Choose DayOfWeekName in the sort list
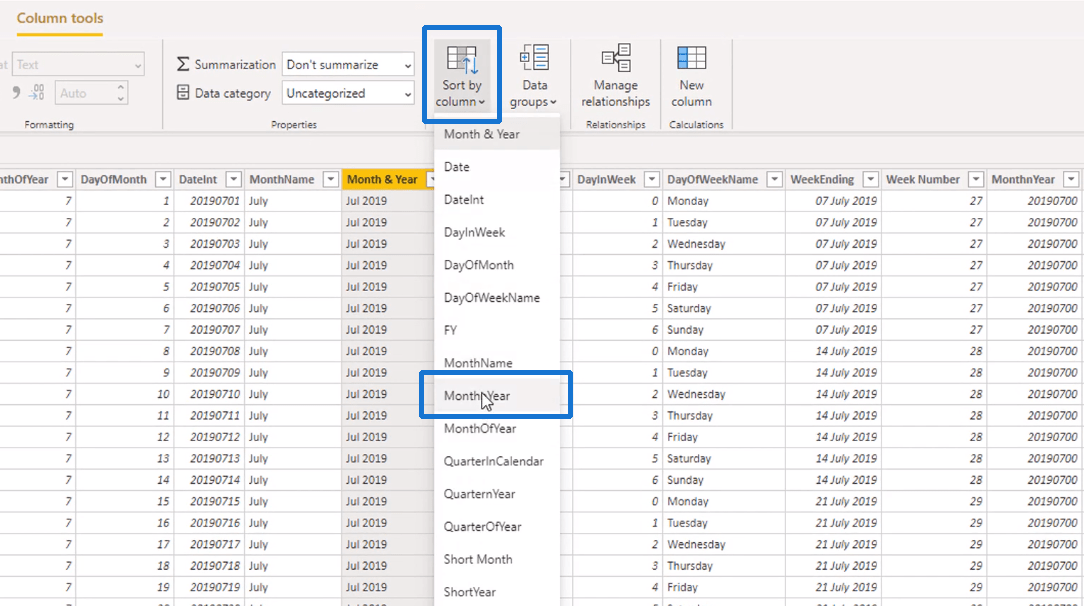 (496, 298)
